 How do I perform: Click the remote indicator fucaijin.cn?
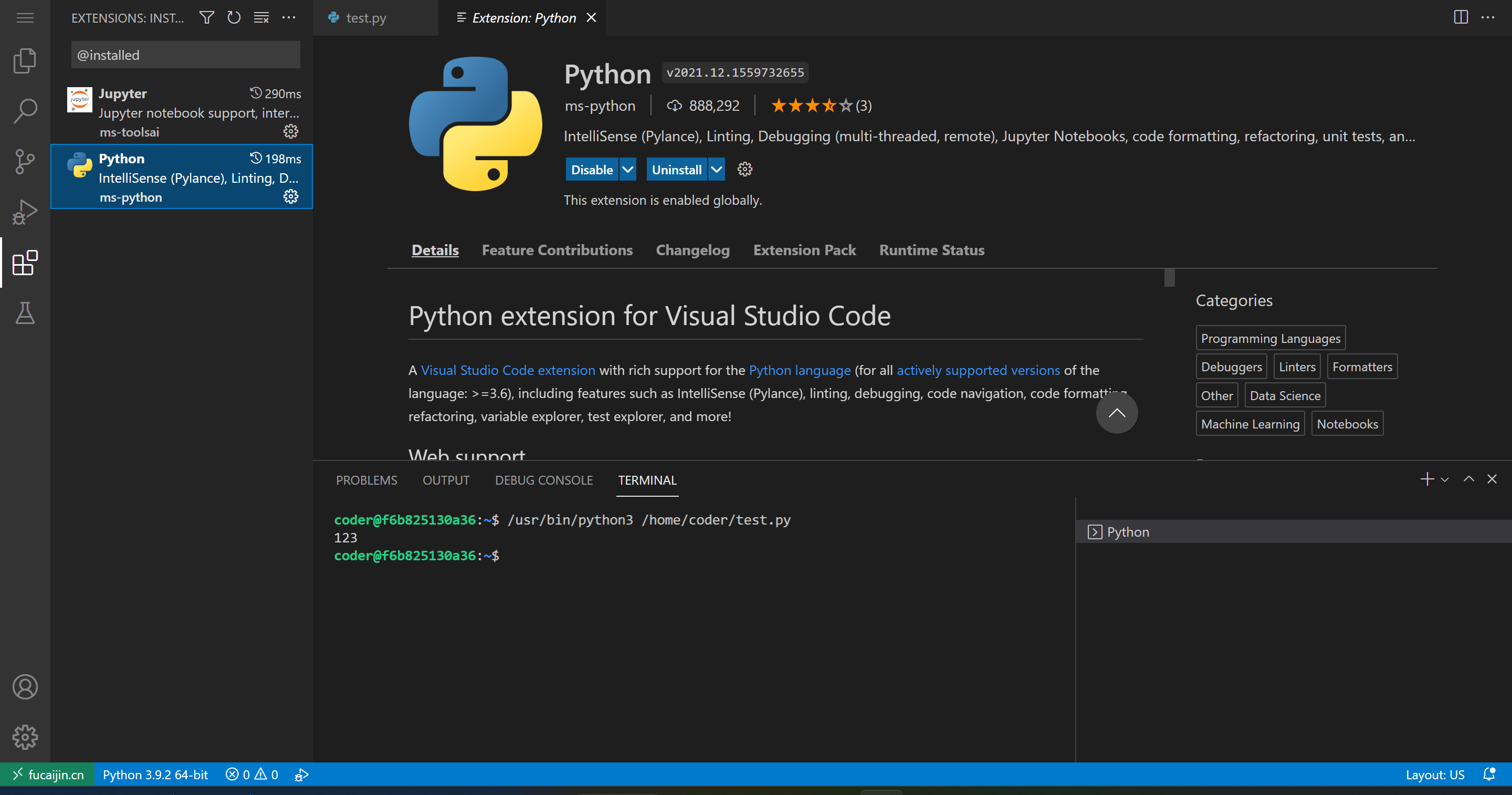48,775
